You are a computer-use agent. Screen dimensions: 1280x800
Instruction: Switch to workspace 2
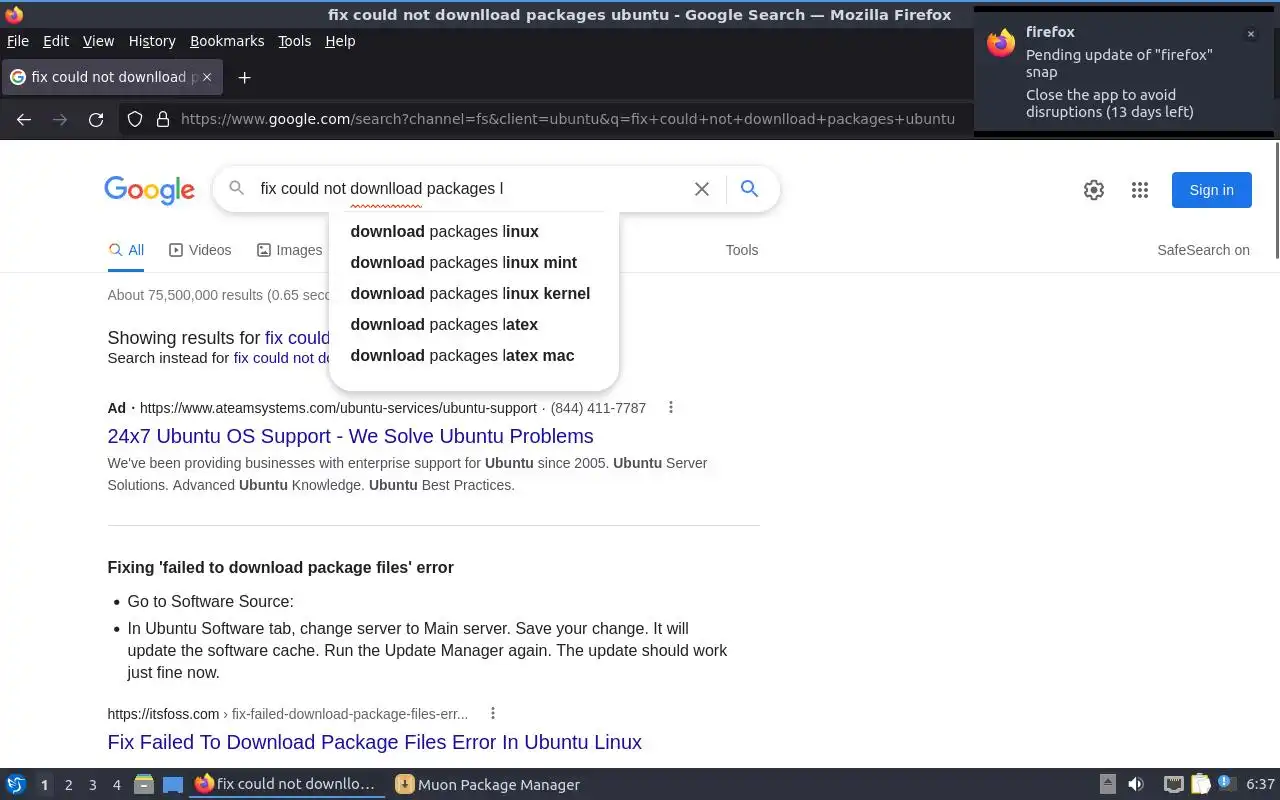click(x=68, y=785)
